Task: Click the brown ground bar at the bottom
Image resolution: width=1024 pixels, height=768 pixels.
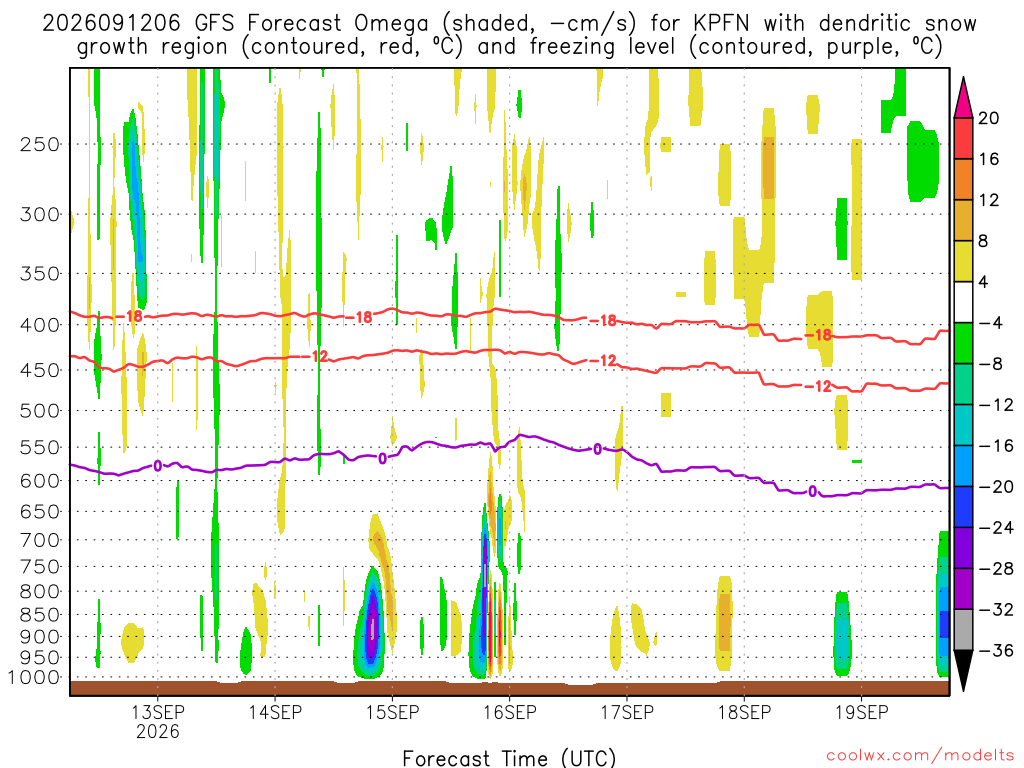Action: point(509,688)
